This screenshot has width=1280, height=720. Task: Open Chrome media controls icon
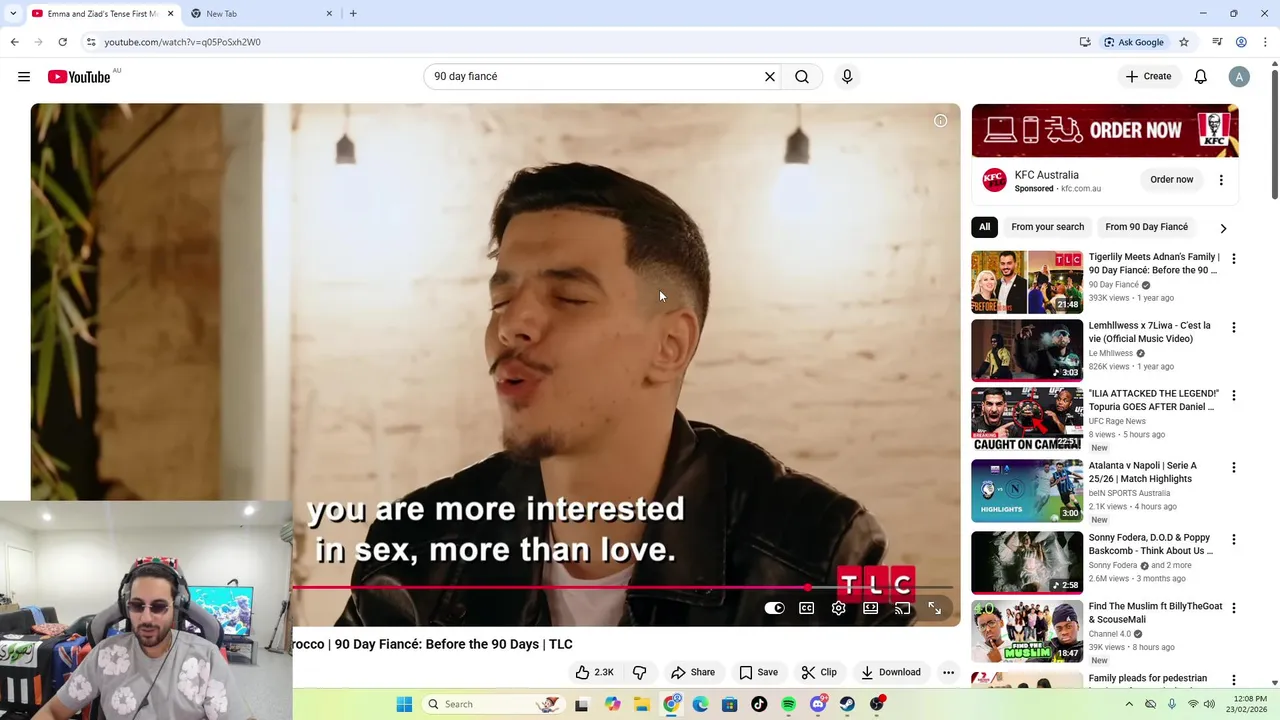pyautogui.click(x=1217, y=42)
